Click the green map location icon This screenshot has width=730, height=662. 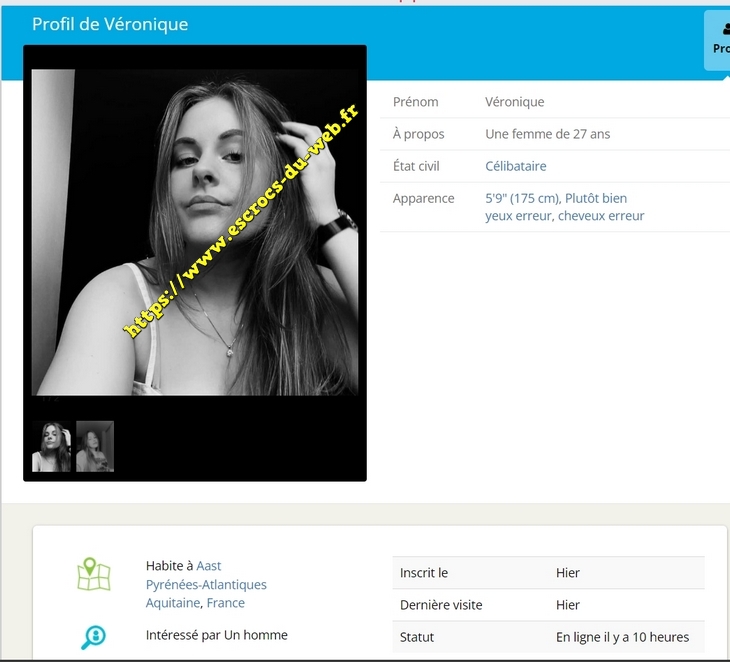coord(94,574)
